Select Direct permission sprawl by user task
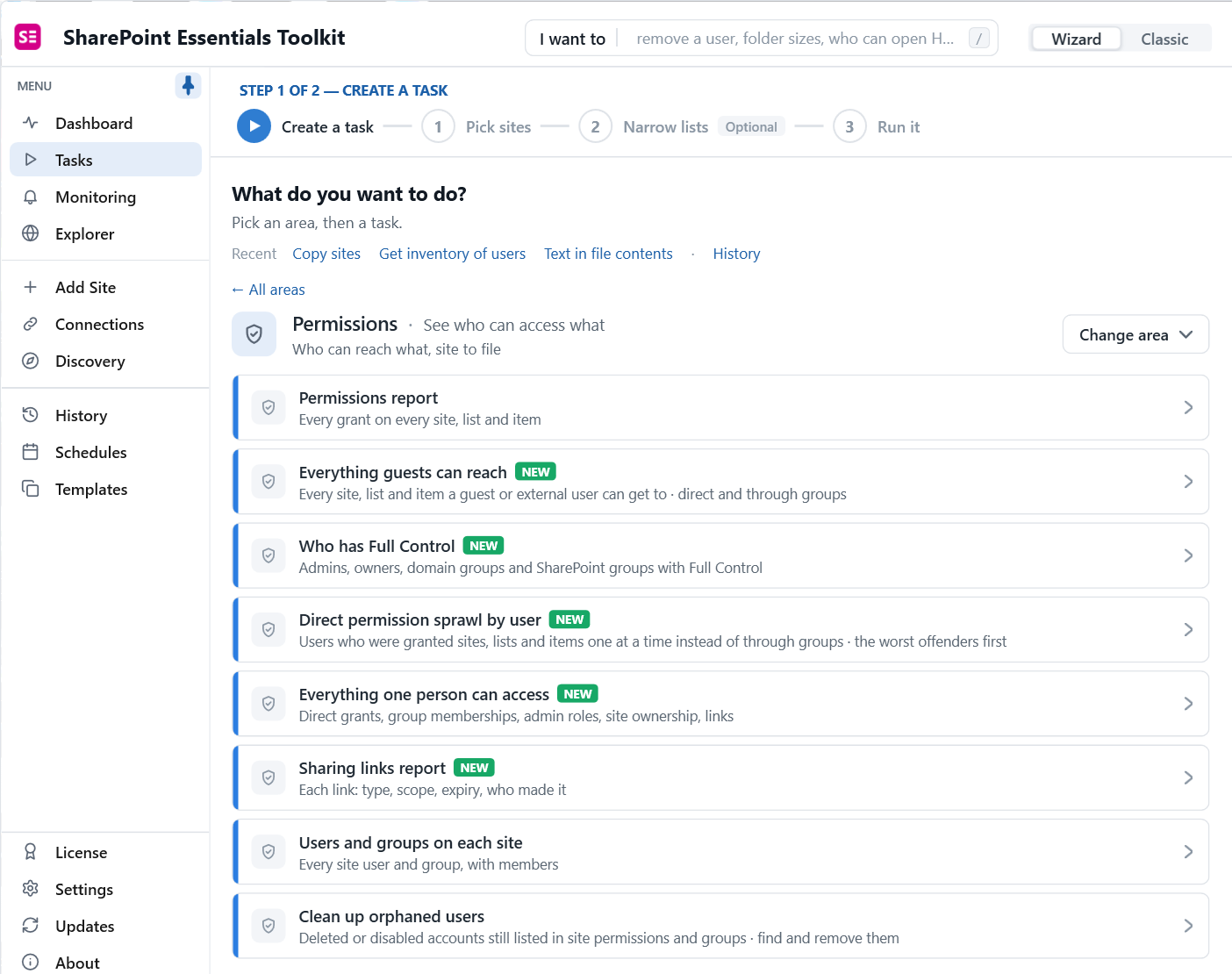Viewport: 1232px width, 974px height. pyautogui.click(x=720, y=629)
